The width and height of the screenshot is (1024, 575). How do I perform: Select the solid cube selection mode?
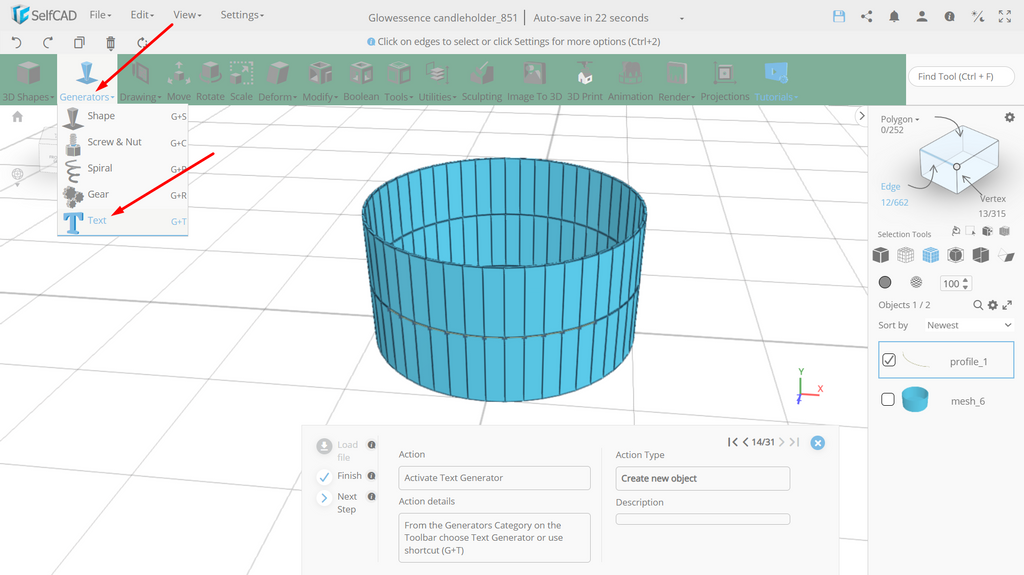point(880,255)
